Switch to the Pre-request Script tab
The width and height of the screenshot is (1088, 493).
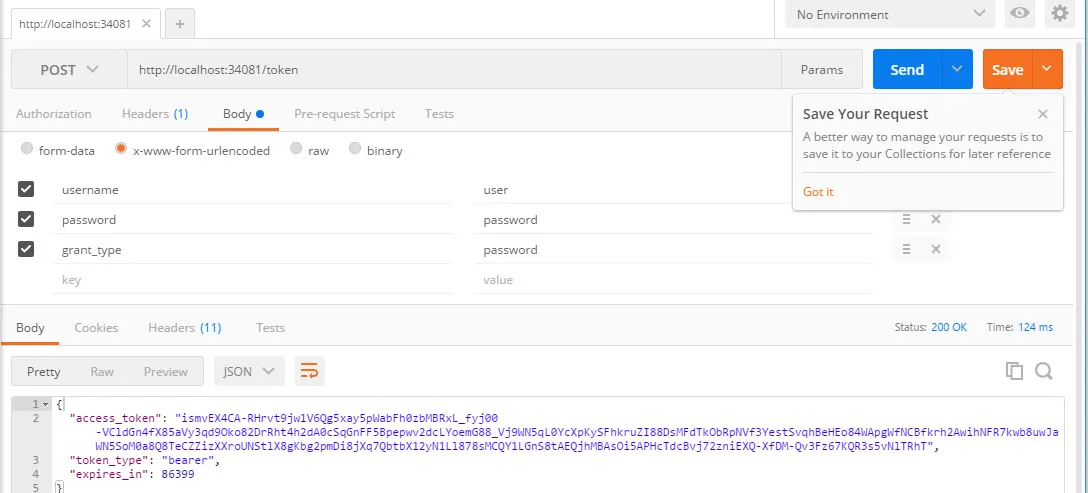(x=344, y=114)
